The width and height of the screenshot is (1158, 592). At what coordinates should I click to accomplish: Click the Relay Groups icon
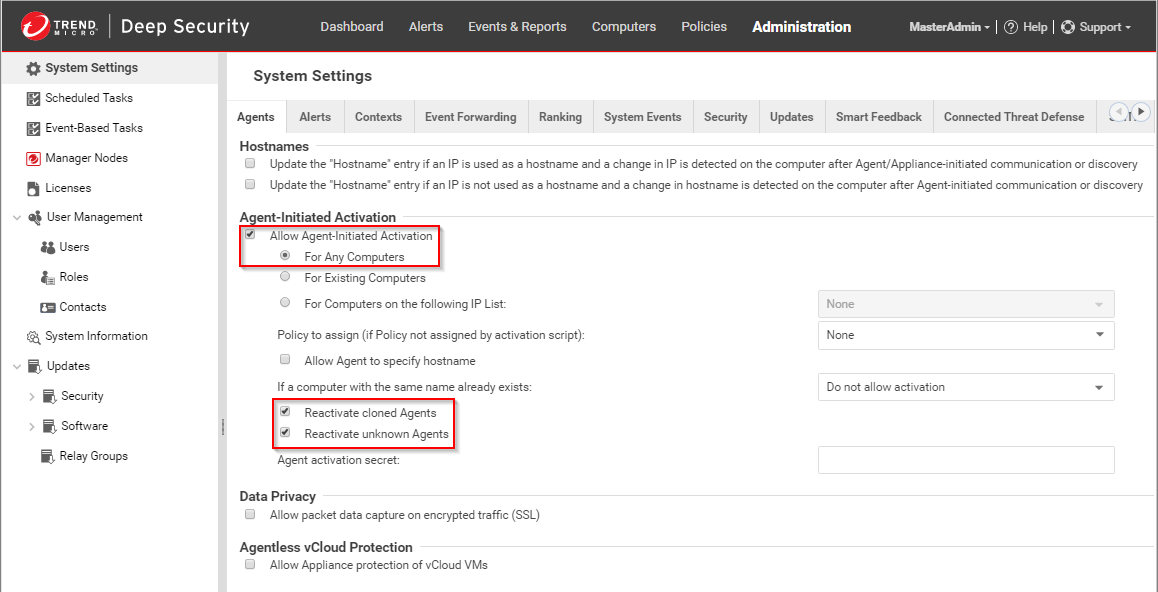[x=49, y=456]
